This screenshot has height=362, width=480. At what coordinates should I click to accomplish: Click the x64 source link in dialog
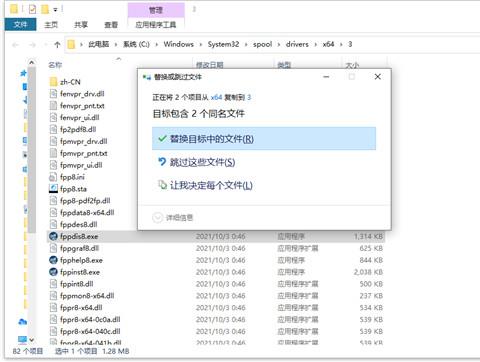tap(216, 97)
